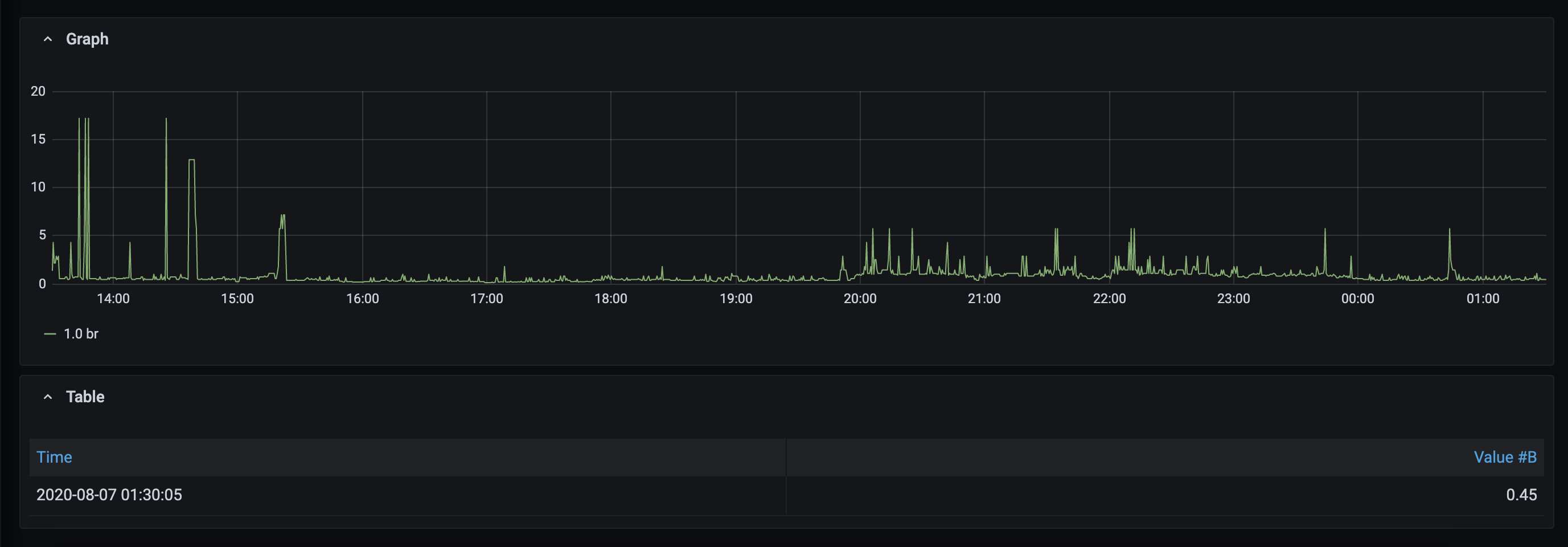The image size is (1568, 547).
Task: Click the graph peak near 15:20
Action: [x=282, y=215]
